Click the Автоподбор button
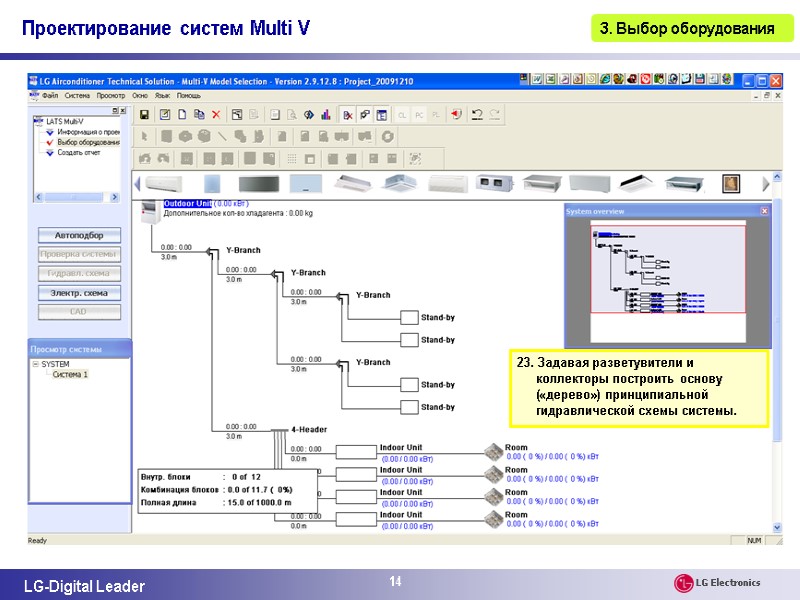This screenshot has width=800, height=600. pyautogui.click(x=79, y=235)
